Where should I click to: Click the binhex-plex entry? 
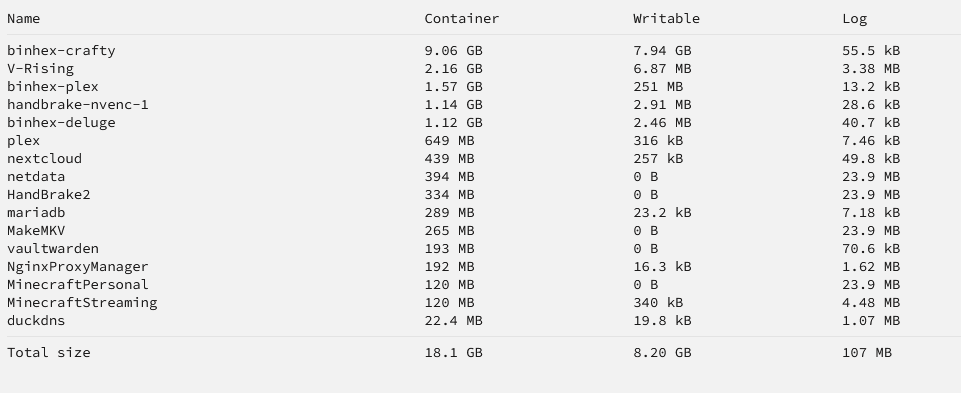53,86
